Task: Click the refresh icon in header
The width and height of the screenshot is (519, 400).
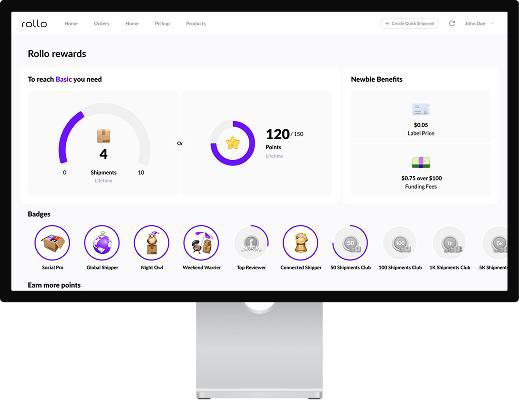Action: click(x=452, y=23)
